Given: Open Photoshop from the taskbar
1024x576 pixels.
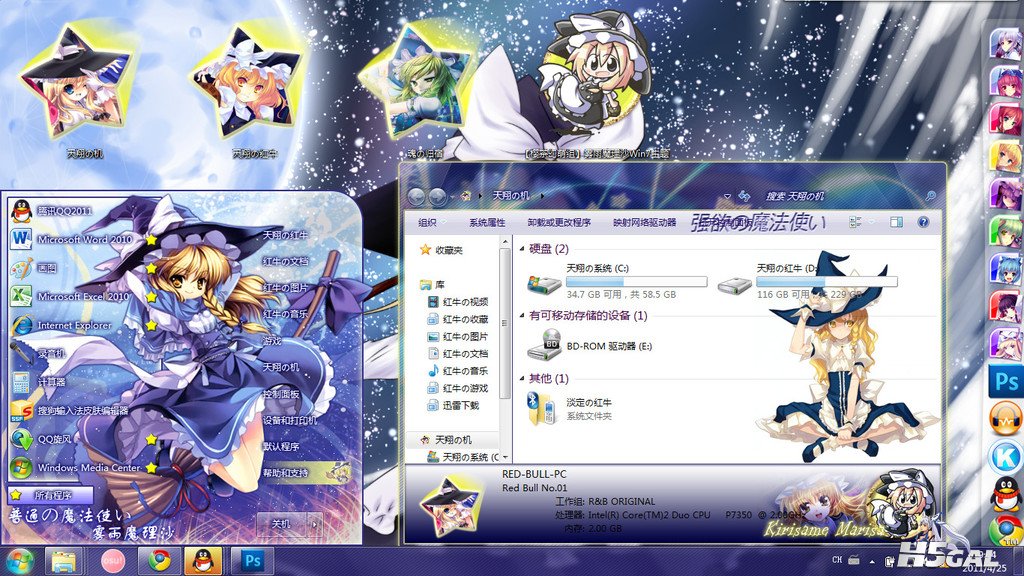Looking at the screenshot, I should (252, 561).
